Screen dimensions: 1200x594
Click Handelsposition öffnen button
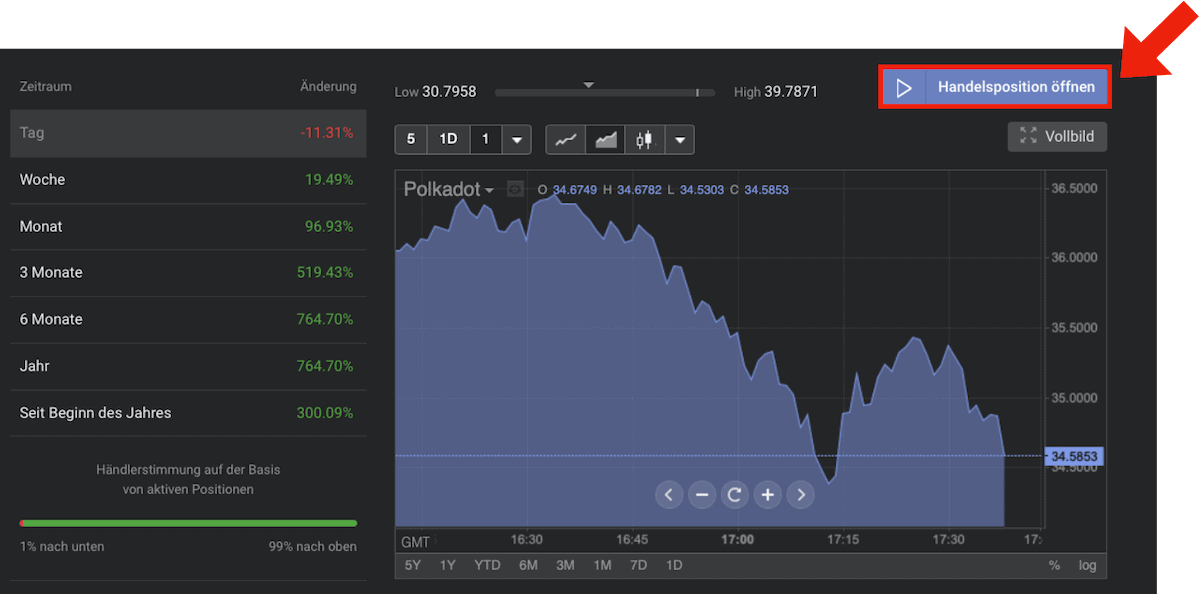pyautogui.click(x=995, y=87)
